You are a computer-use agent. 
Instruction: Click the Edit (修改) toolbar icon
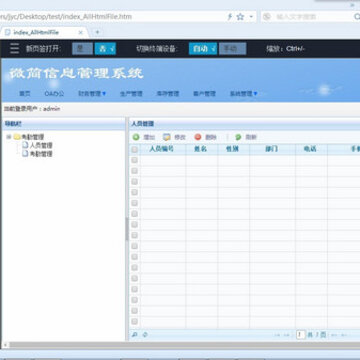click(x=167, y=137)
